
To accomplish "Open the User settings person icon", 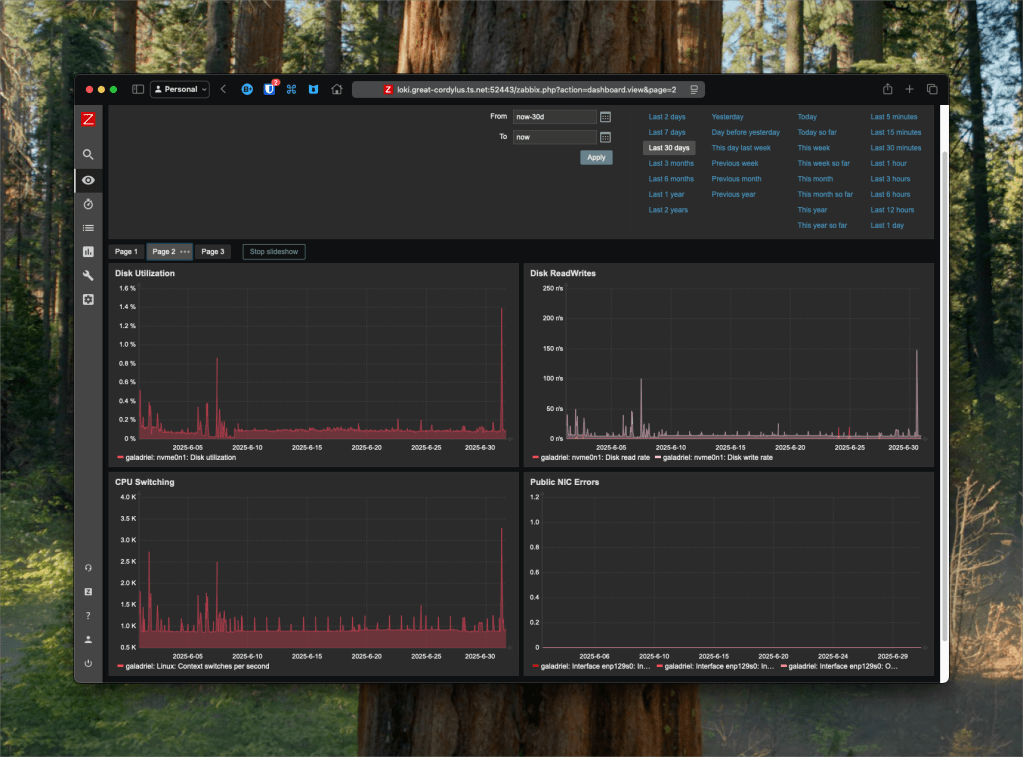I will pos(88,639).
